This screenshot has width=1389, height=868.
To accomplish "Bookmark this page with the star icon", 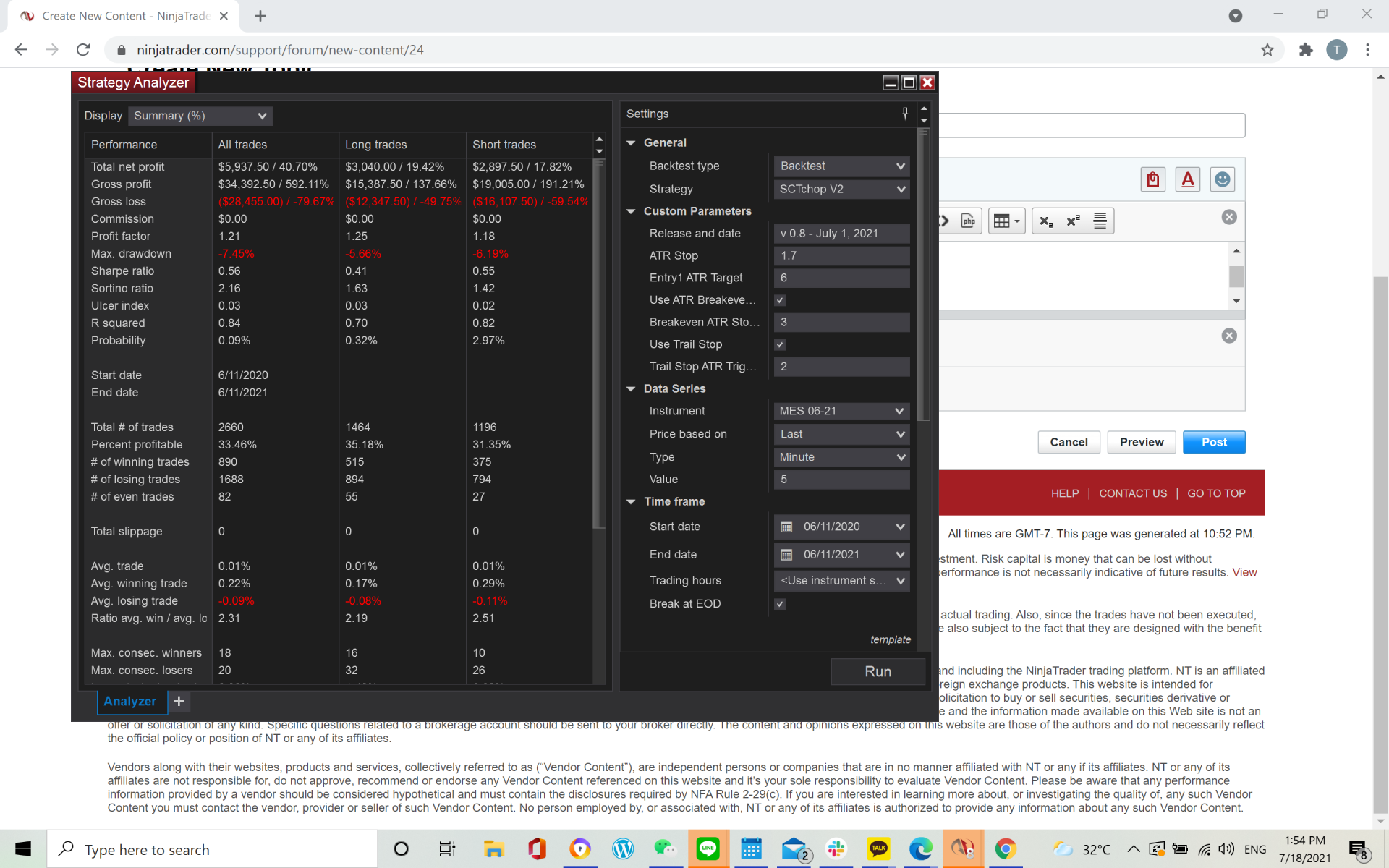I will pos(1267,50).
